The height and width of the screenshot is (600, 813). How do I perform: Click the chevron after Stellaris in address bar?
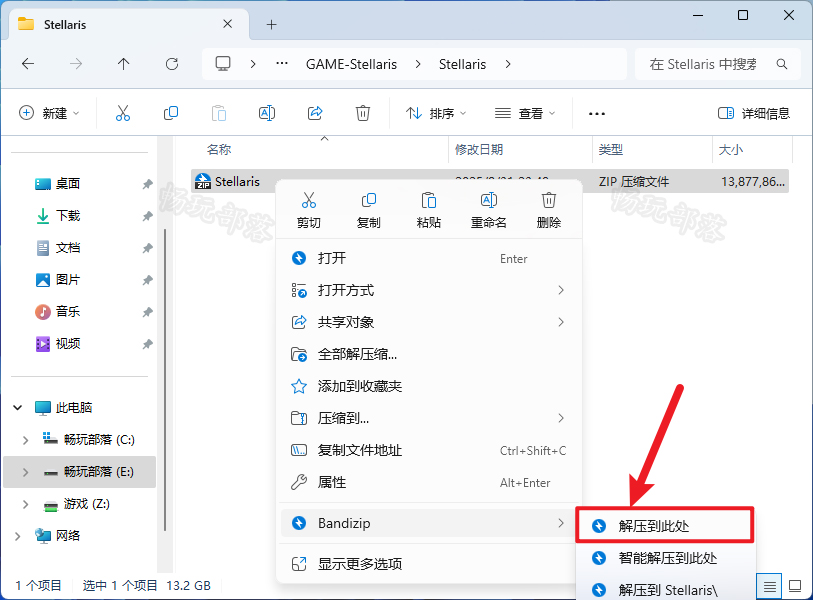coord(508,64)
